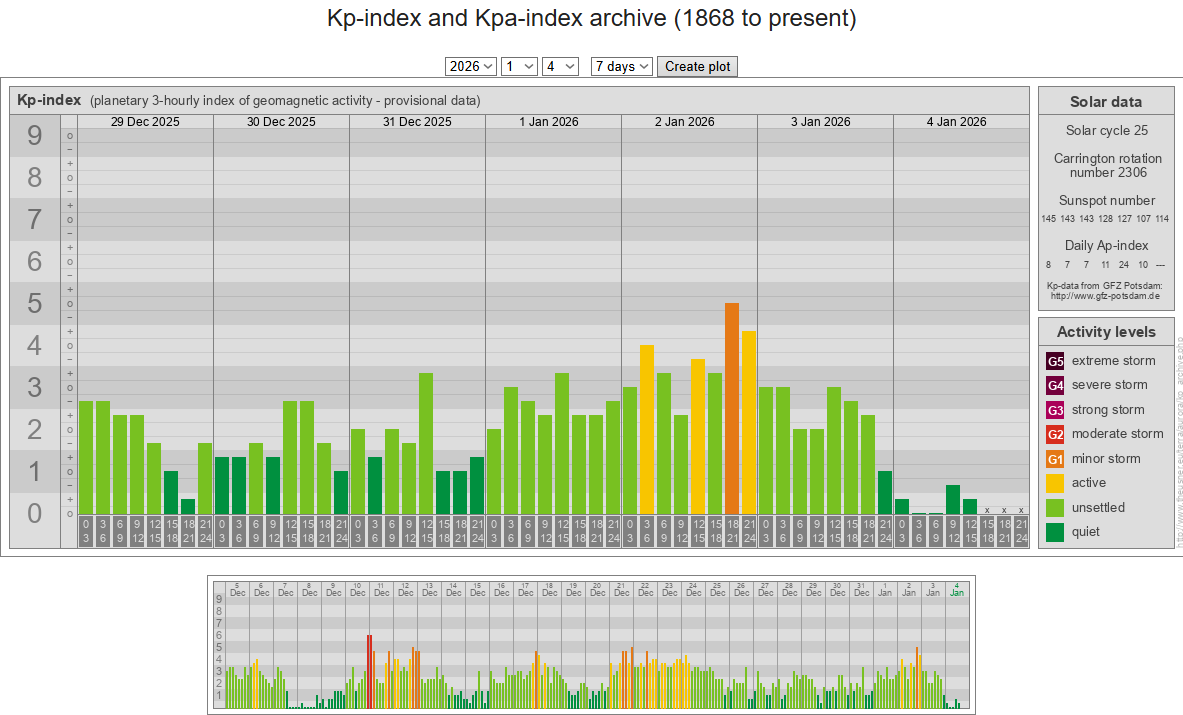Click the dark green quiet level swatch
Image resolution: width=1183 pixels, height=715 pixels.
[1055, 532]
